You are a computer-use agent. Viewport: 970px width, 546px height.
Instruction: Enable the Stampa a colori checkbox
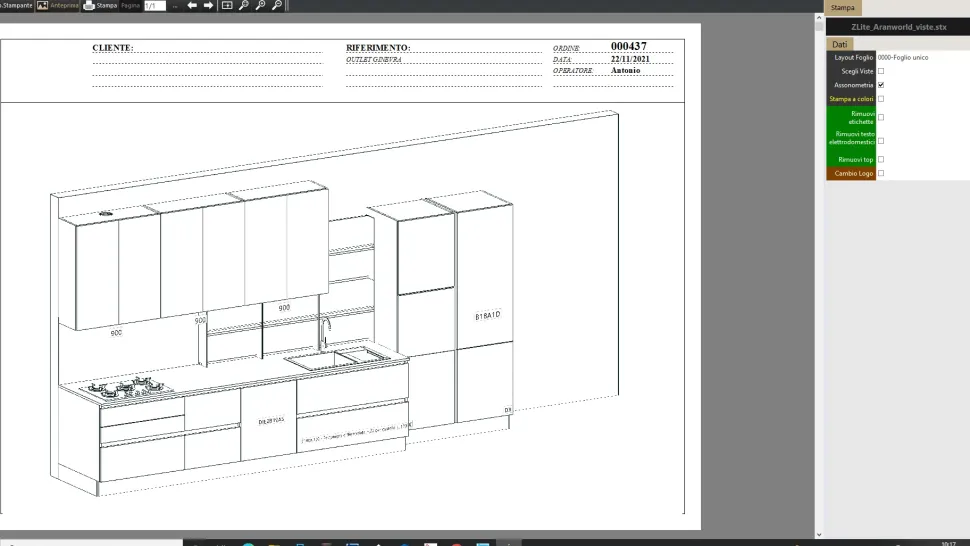[881, 99]
